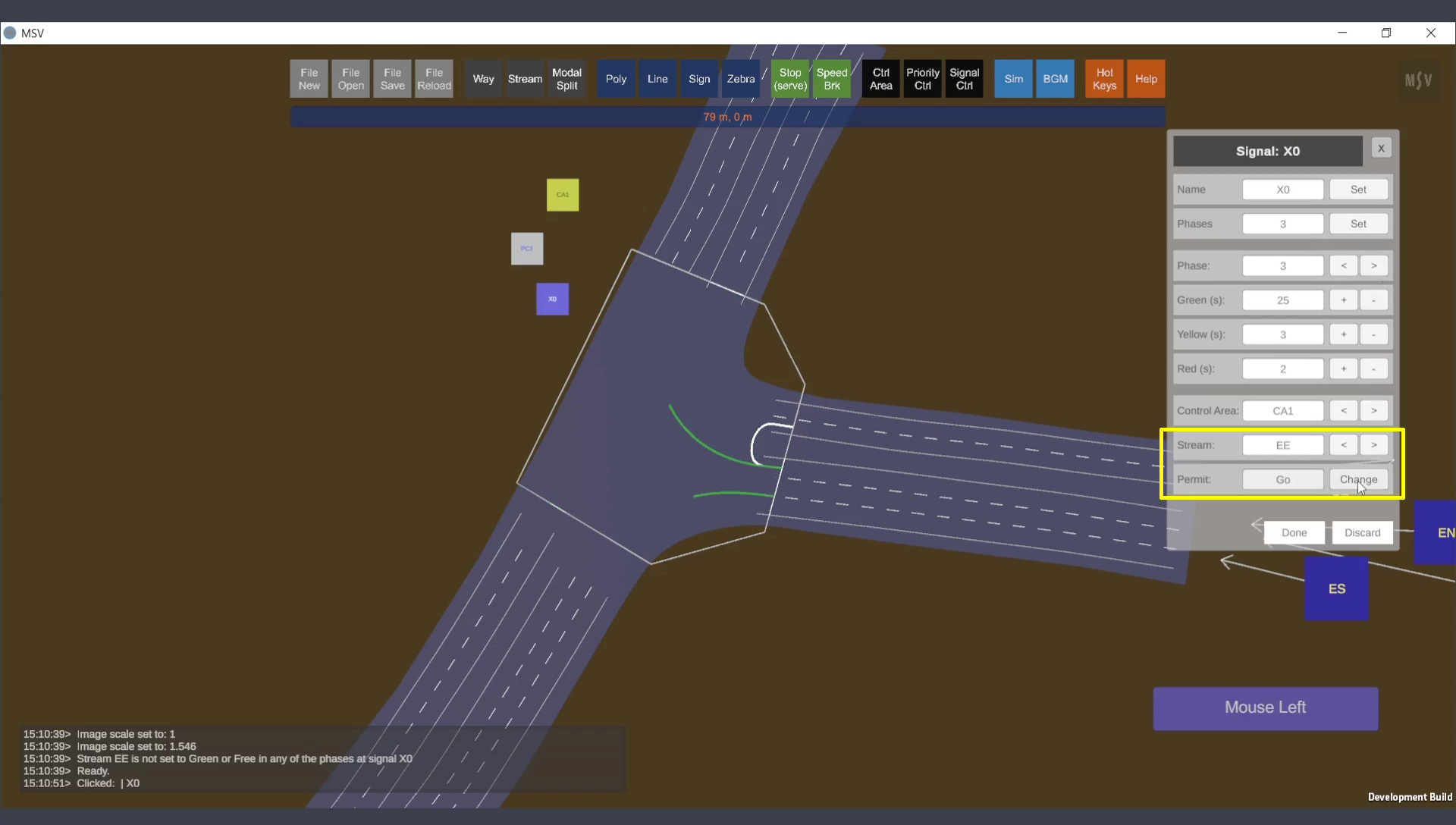Click the yellow CA1 control area marker
Screen dimensions: 1456x825
[563, 195]
